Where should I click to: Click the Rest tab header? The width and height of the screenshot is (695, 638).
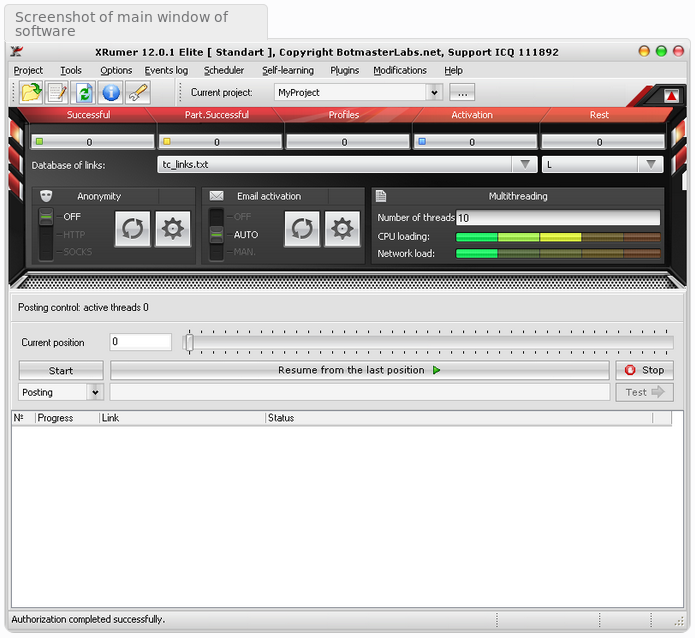[x=599, y=115]
